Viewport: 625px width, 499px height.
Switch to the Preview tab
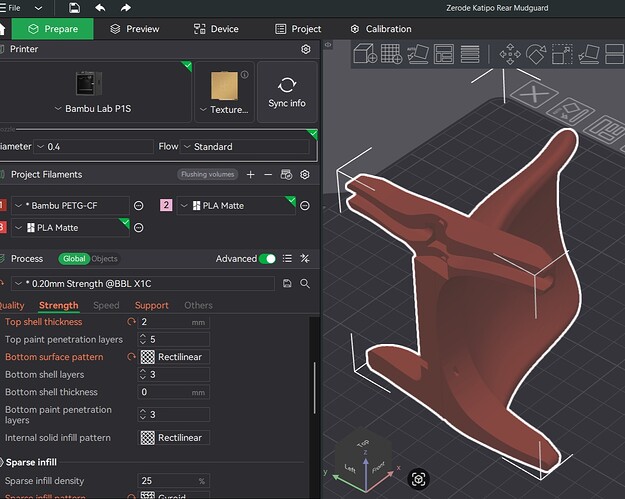(135, 29)
